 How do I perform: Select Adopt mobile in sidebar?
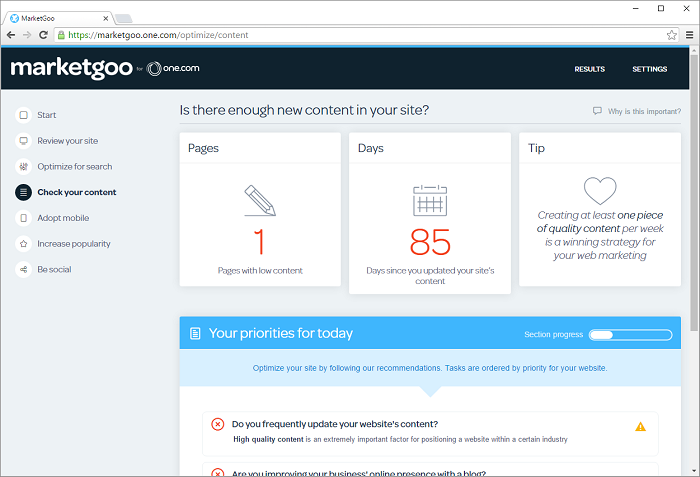tap(63, 218)
